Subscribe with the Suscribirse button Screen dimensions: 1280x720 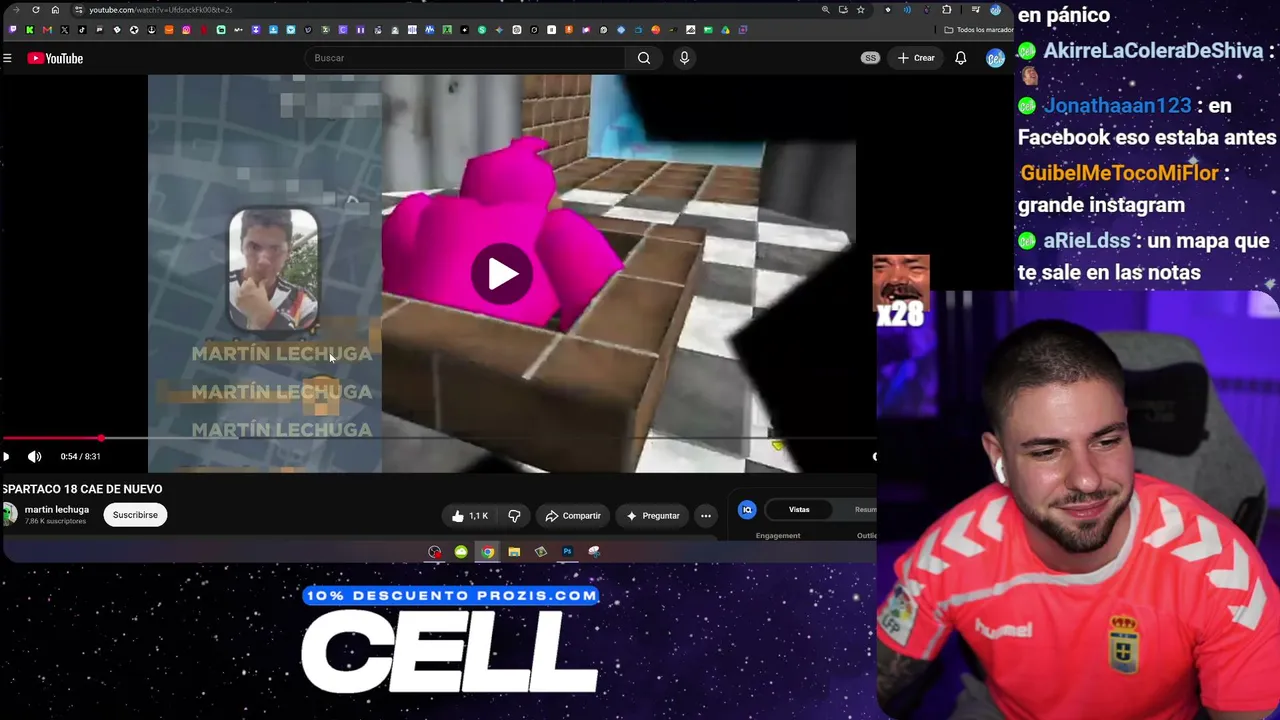pos(135,515)
